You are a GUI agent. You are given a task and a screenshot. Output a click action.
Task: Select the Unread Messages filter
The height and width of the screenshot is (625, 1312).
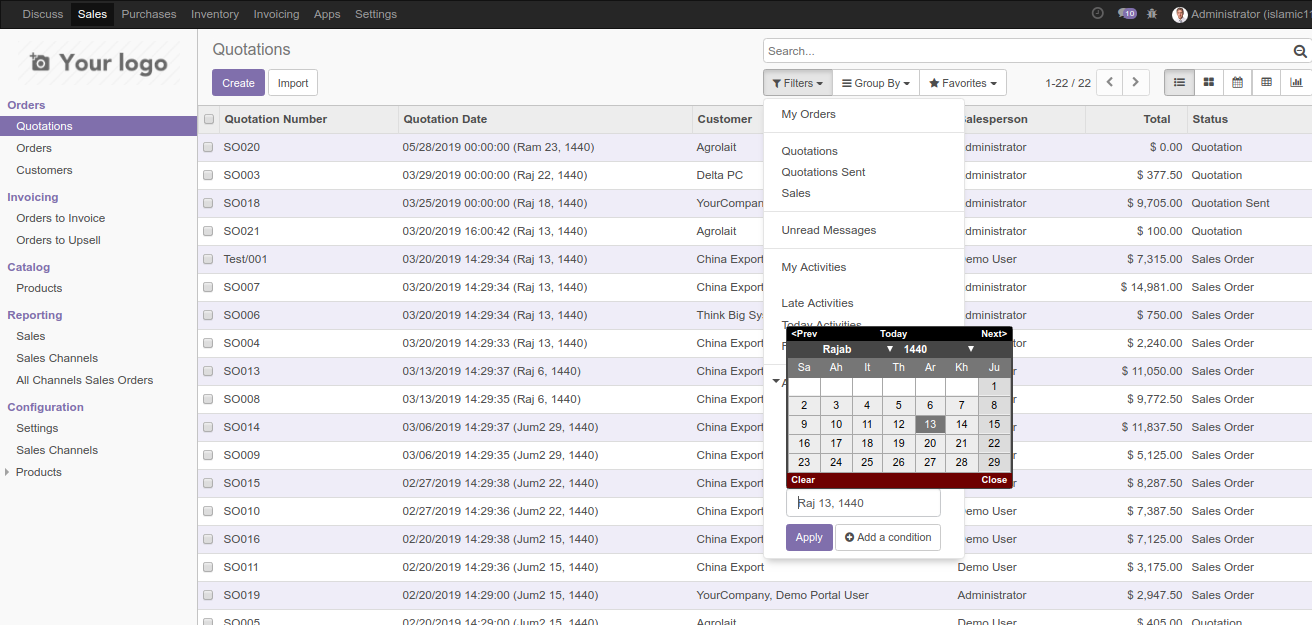tap(864, 230)
